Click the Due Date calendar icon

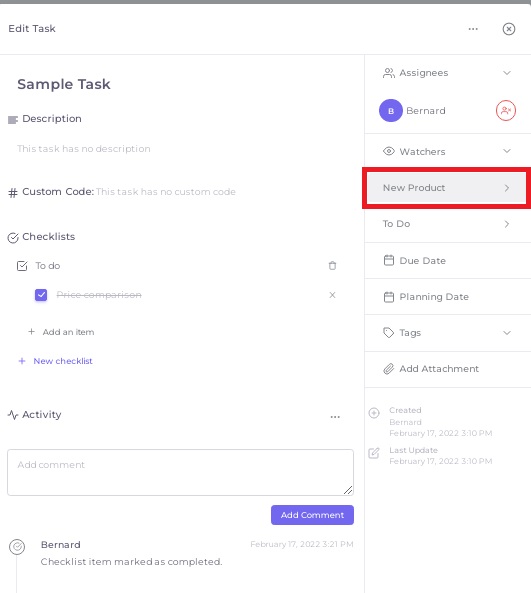[389, 260]
